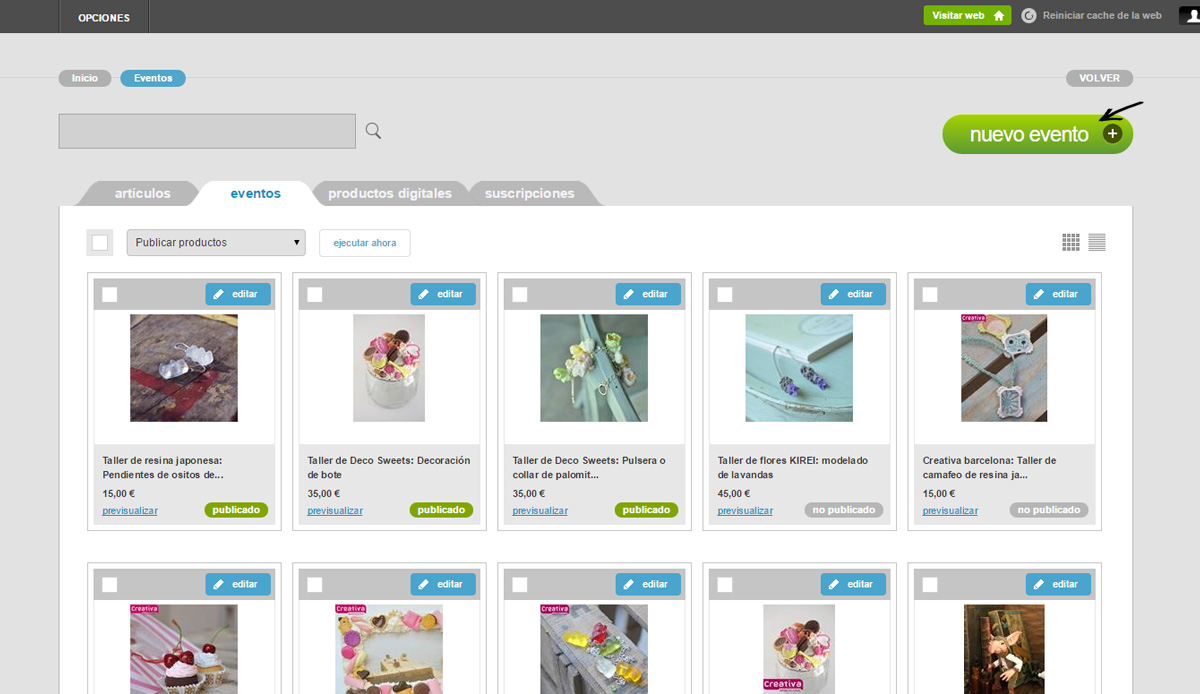Open the gummy bears thumbnail
Screen dimensions: 1200x694
point(594,649)
